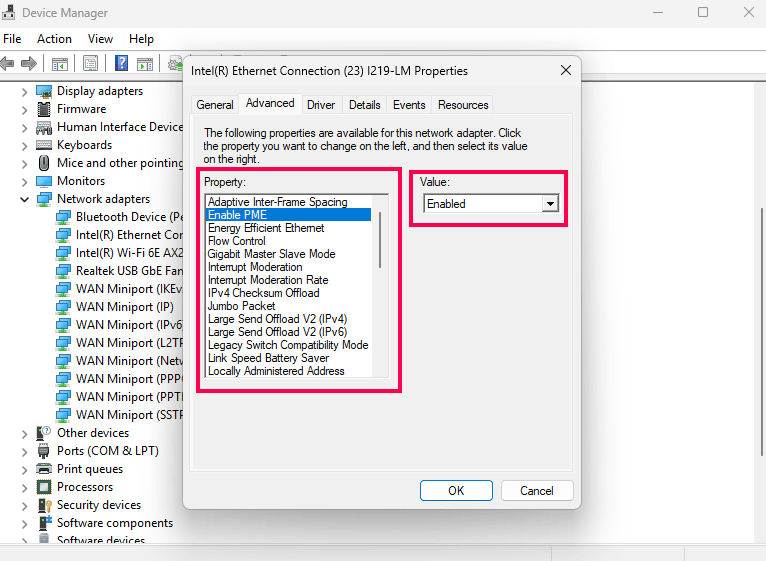
Task: Select Energy Efficient Ethernet property
Action: pos(266,228)
